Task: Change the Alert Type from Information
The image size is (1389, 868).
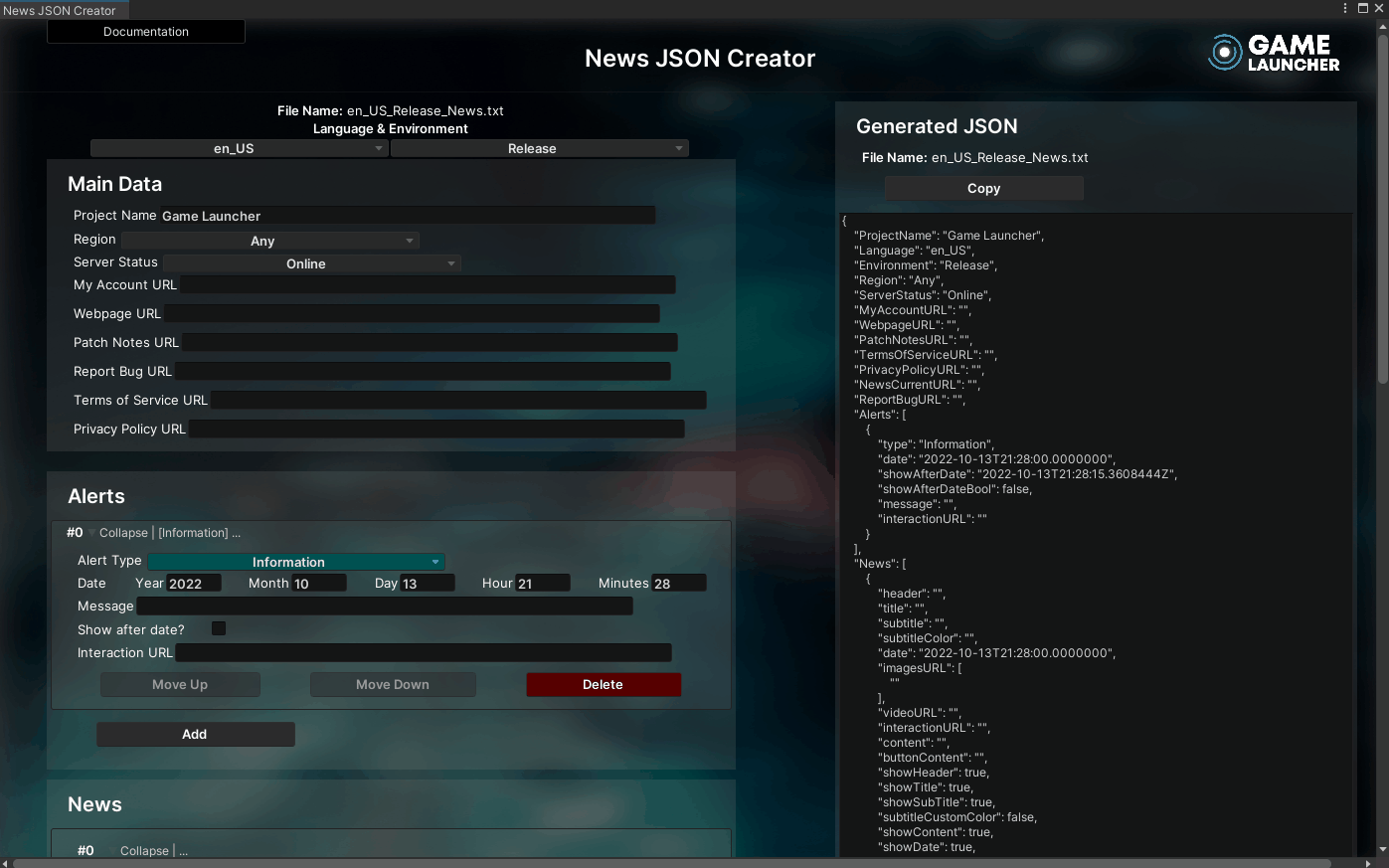Action: [x=296, y=562]
